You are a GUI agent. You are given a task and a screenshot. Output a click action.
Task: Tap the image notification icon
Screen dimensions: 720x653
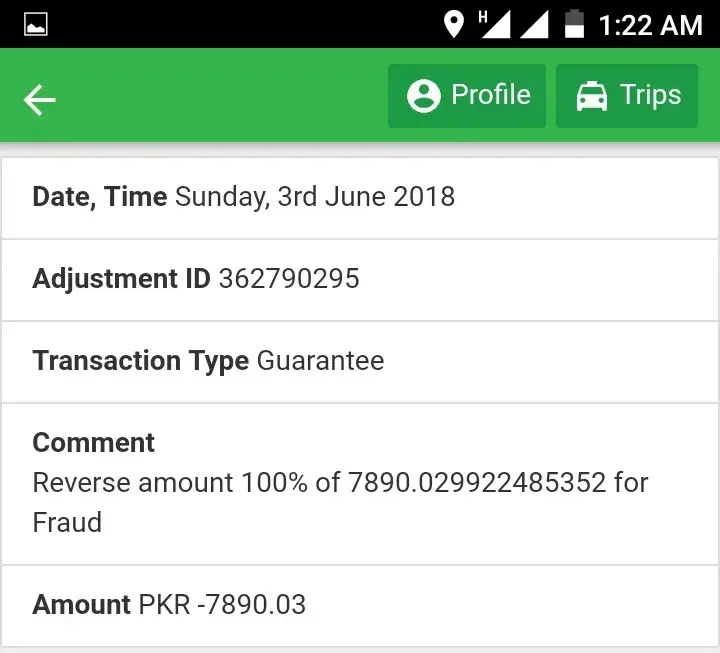point(36,25)
